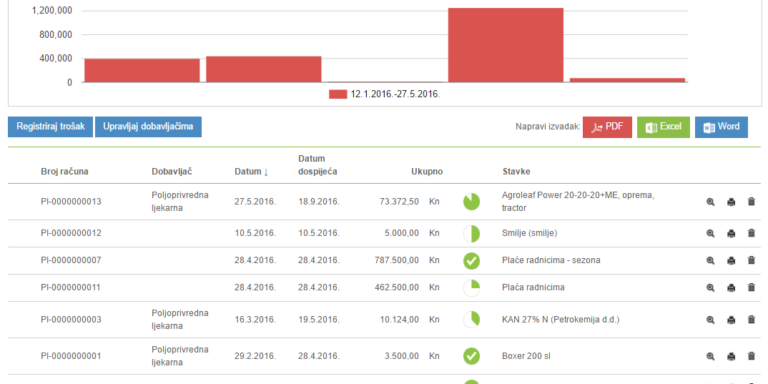Click amount 462.500,00
Viewport: 768px width, 384px height.
pos(396,288)
